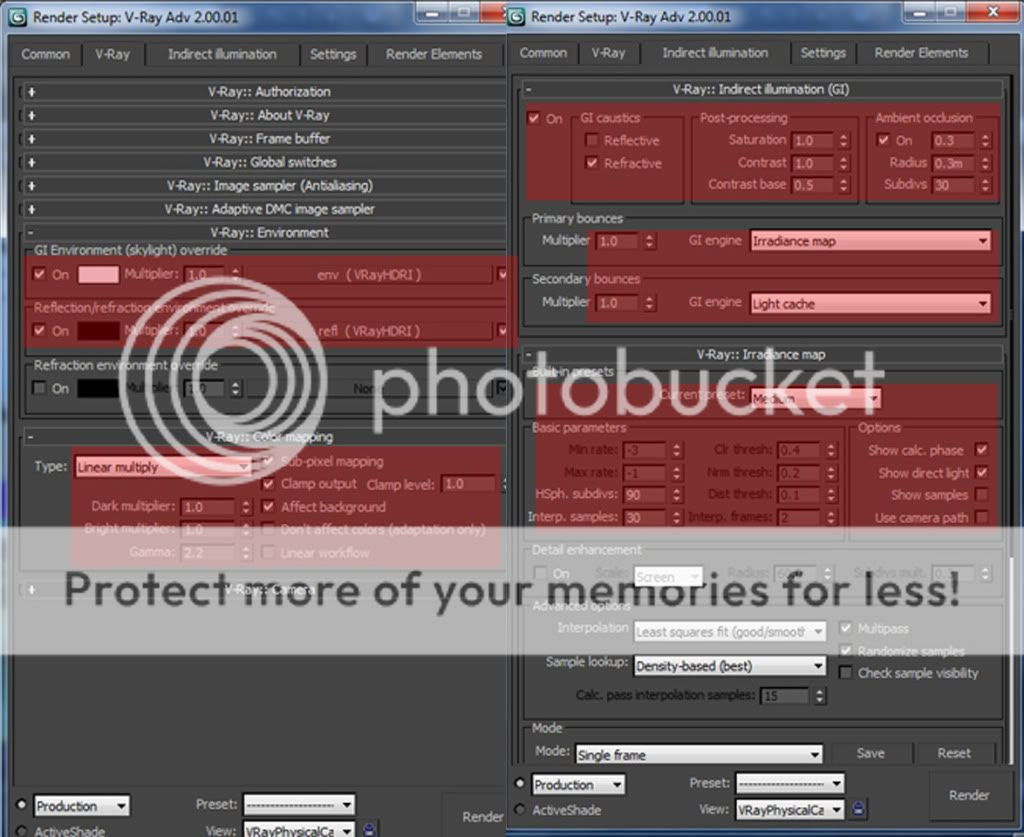
Task: Enable the Check sample visibility checkbox
Action: [845, 672]
